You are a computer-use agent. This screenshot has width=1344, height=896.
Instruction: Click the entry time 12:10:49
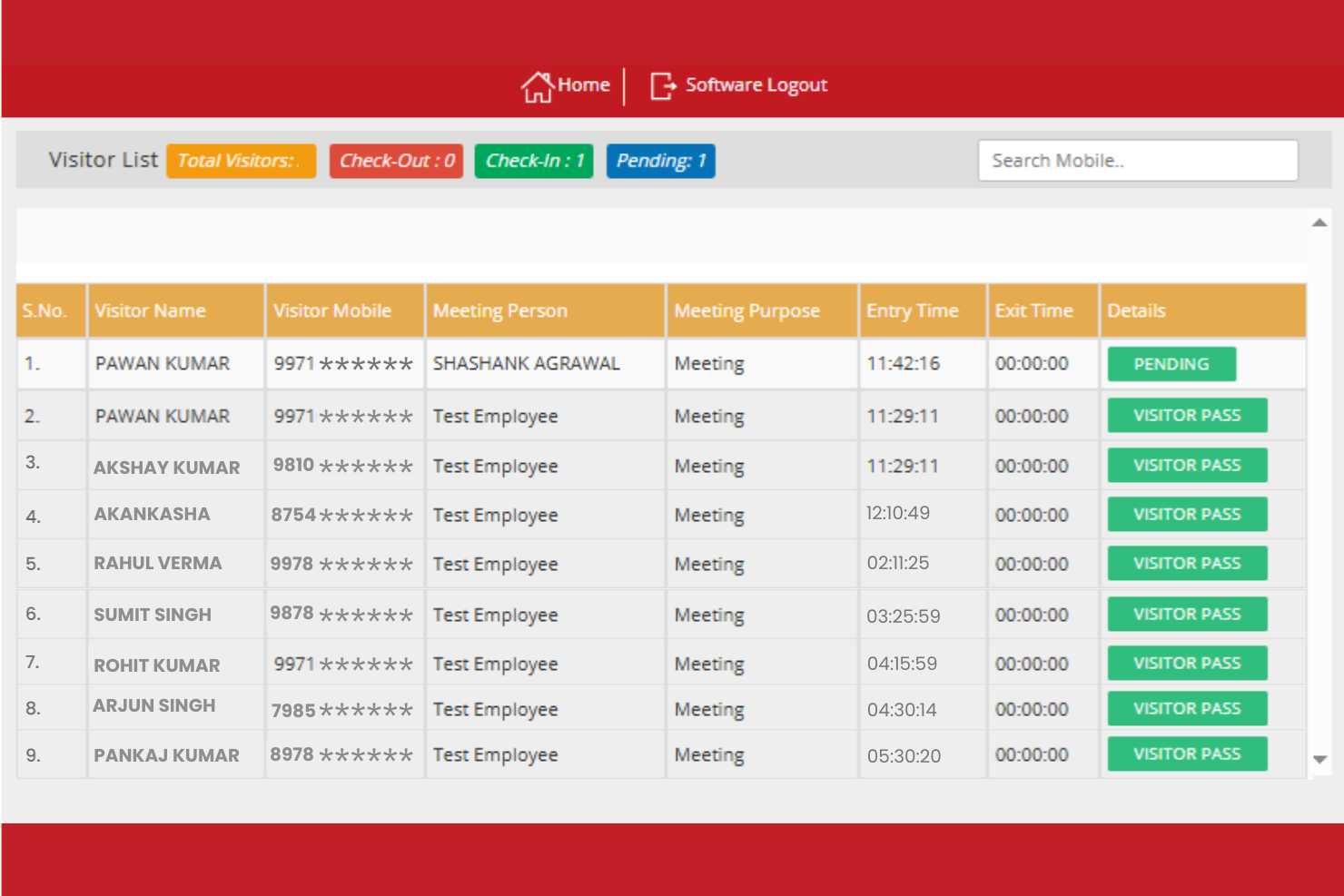pyautogui.click(x=898, y=513)
